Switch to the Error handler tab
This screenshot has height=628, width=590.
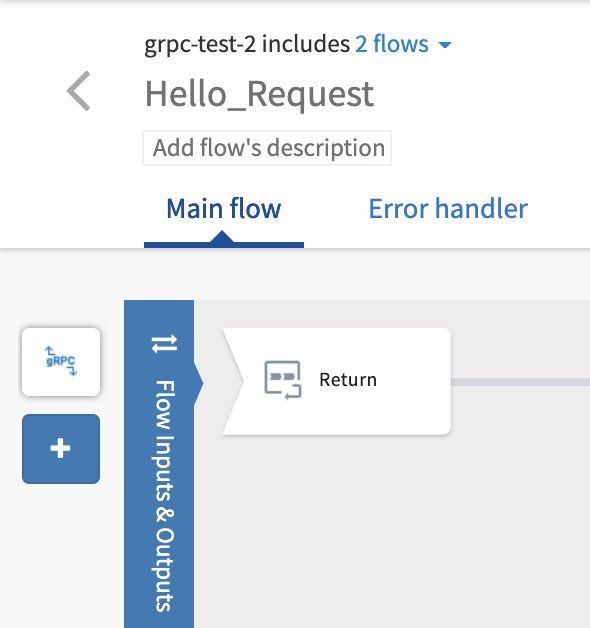448,209
